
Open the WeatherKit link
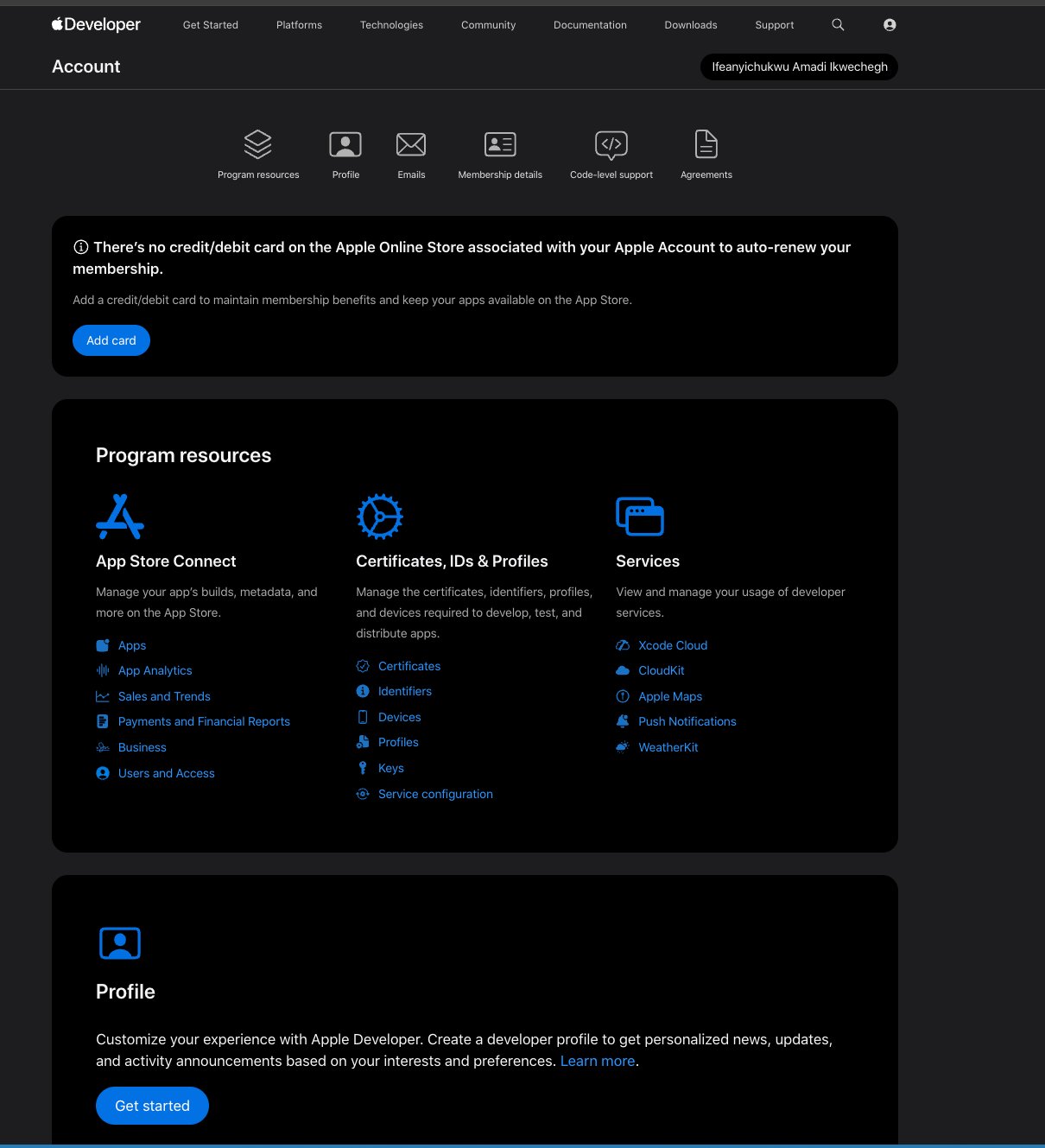pyautogui.click(x=668, y=747)
